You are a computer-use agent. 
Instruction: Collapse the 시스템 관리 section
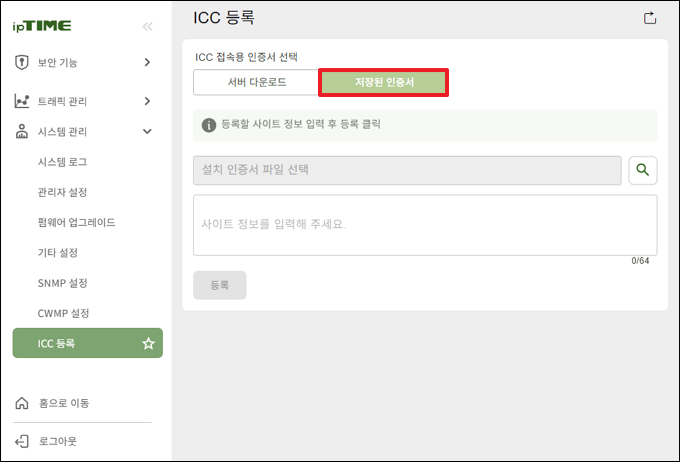pos(147,131)
